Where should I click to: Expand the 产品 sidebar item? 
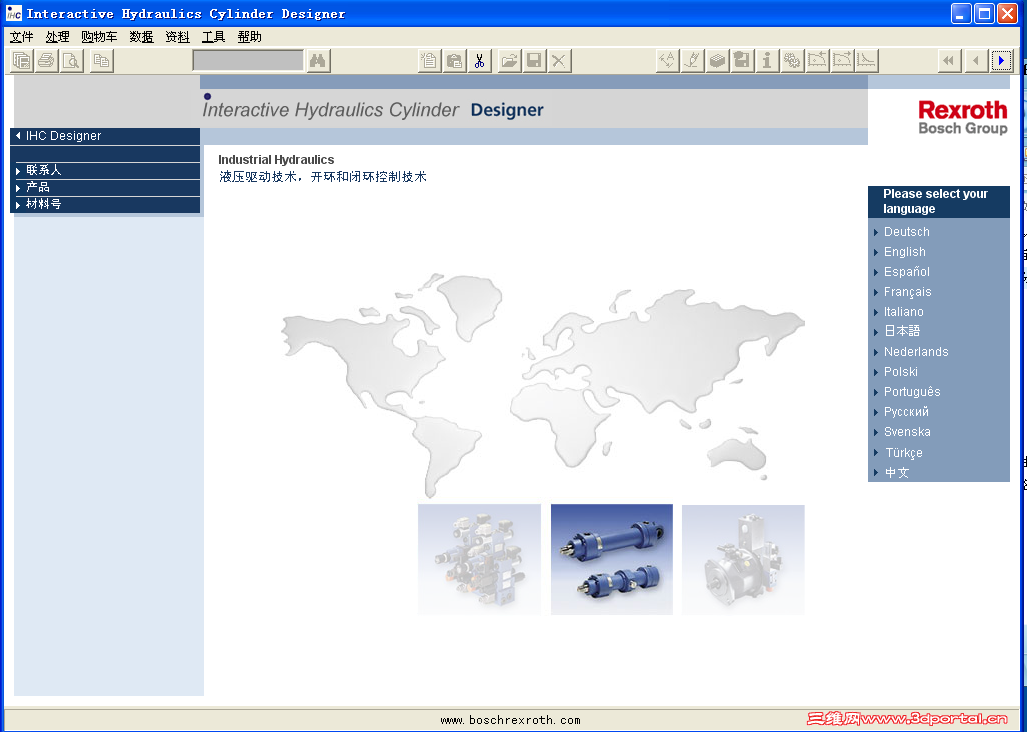105,187
